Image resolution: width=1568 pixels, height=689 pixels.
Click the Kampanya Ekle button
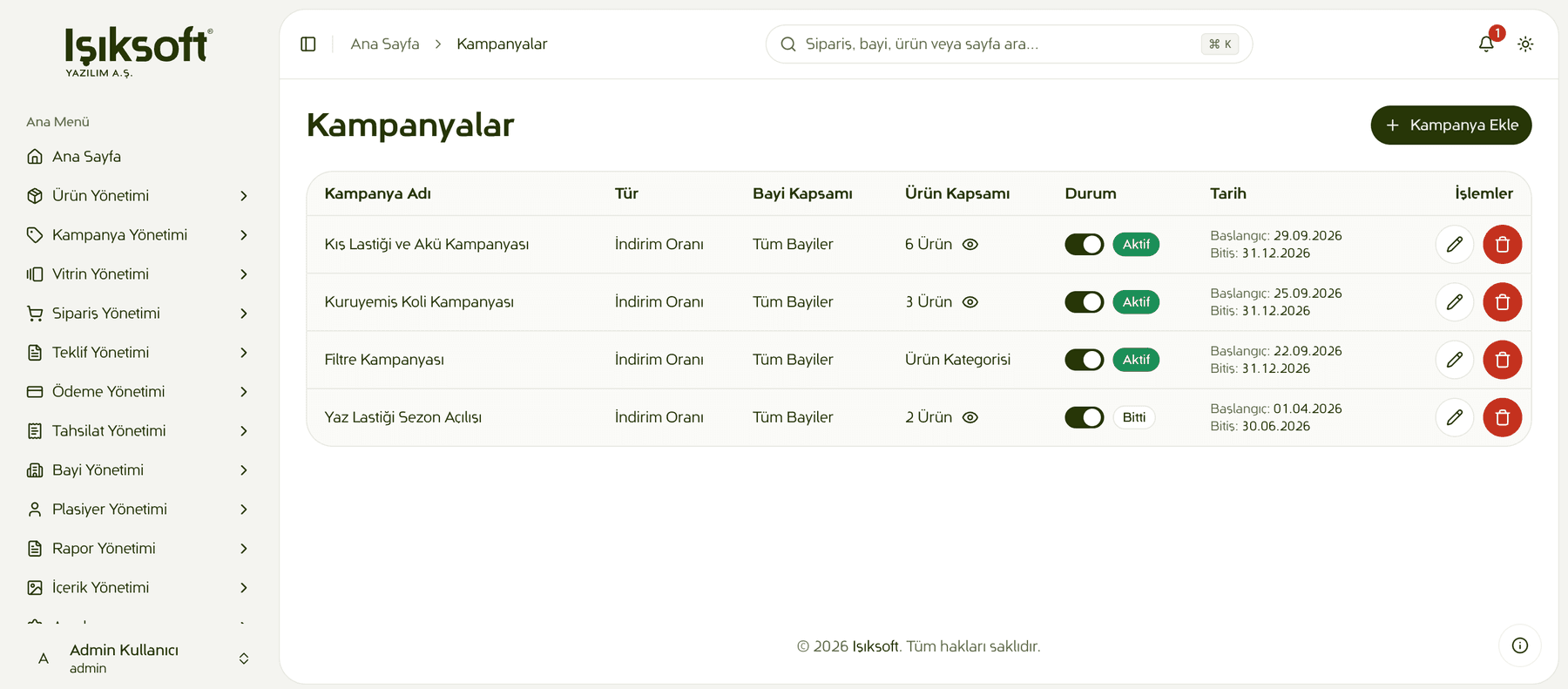tap(1451, 125)
